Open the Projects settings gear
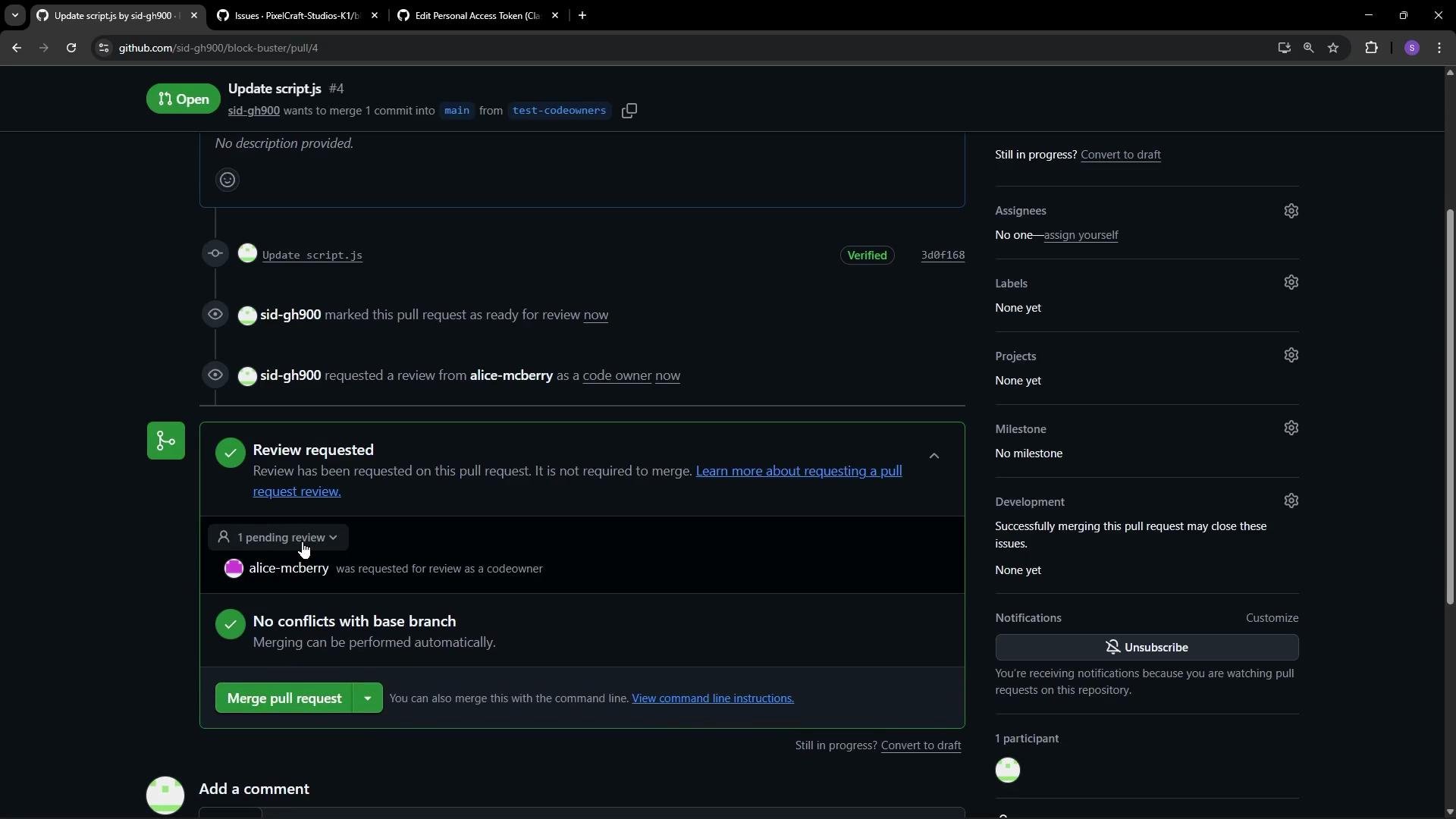The image size is (1456, 819). (x=1291, y=355)
